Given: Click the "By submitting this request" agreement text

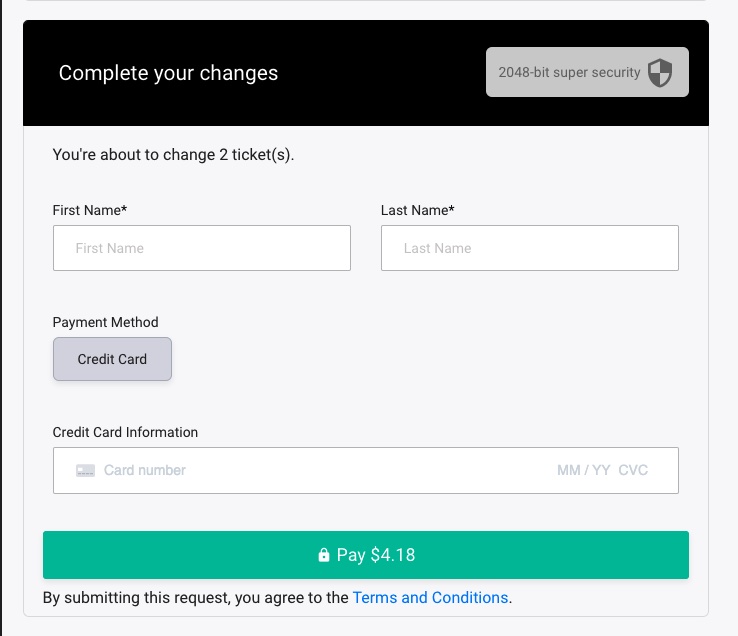Looking at the screenshot, I should [x=197, y=597].
